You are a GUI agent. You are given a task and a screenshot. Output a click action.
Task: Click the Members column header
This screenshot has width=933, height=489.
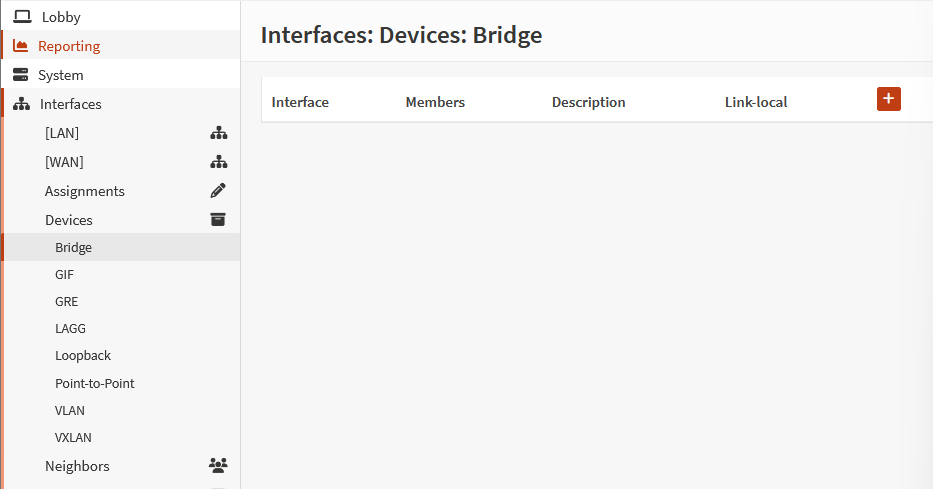tap(435, 102)
